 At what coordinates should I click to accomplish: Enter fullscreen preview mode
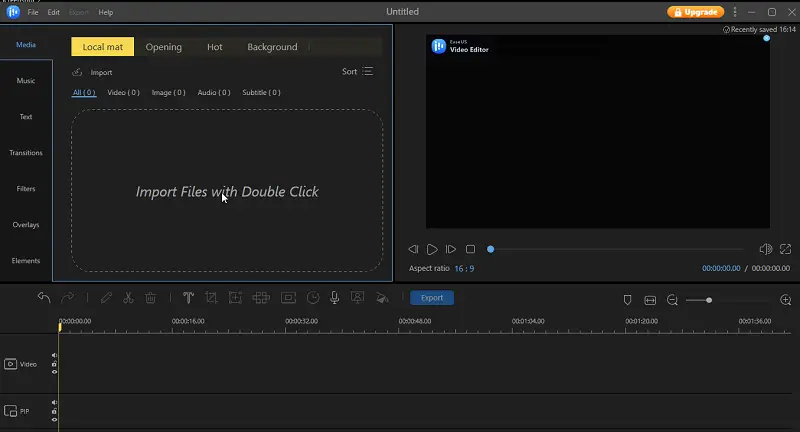(785, 249)
